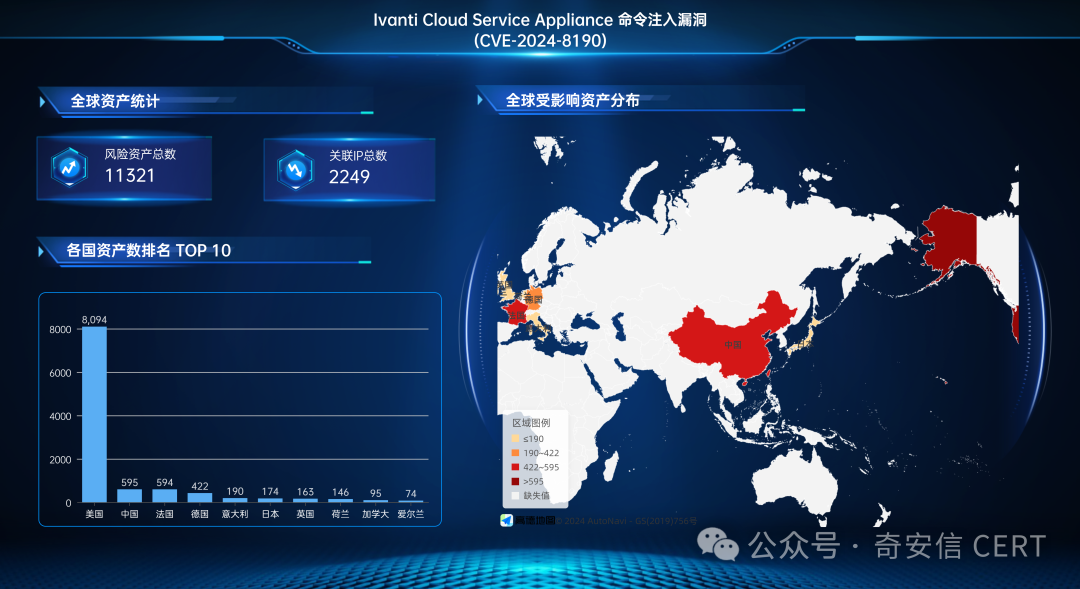Click the 95 bar value label
The width and height of the screenshot is (1080, 589).
[375, 493]
